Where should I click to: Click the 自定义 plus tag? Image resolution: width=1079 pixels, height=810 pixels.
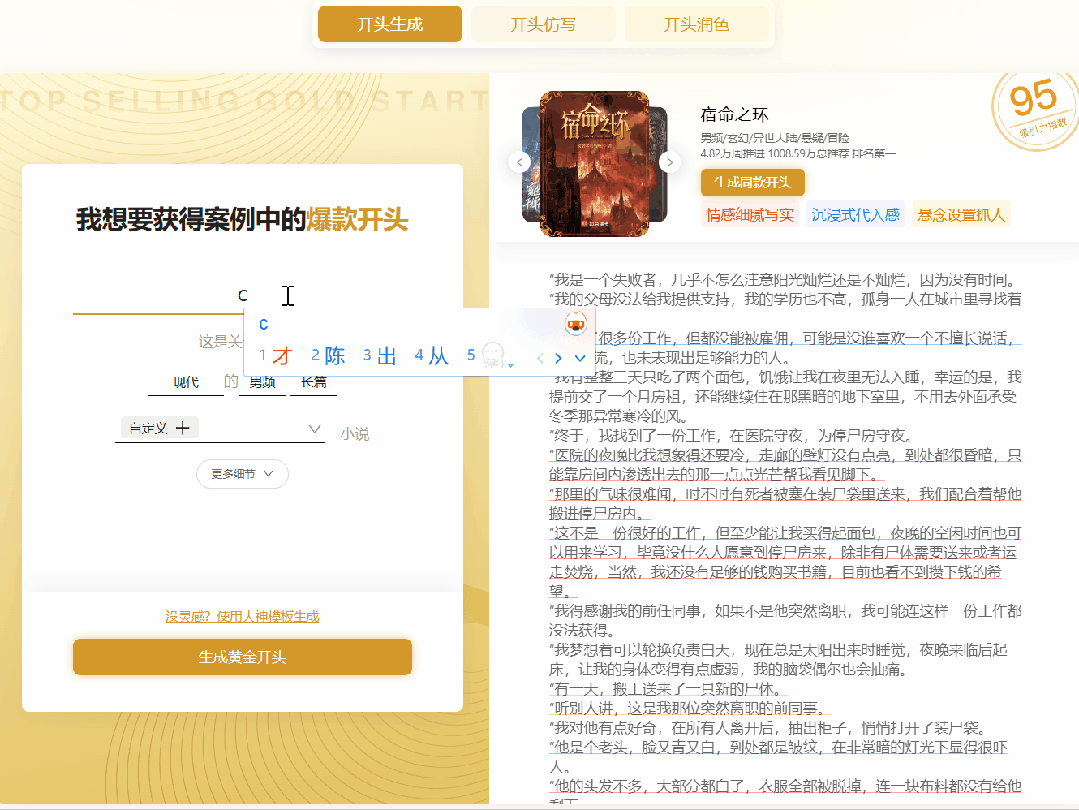pos(160,428)
